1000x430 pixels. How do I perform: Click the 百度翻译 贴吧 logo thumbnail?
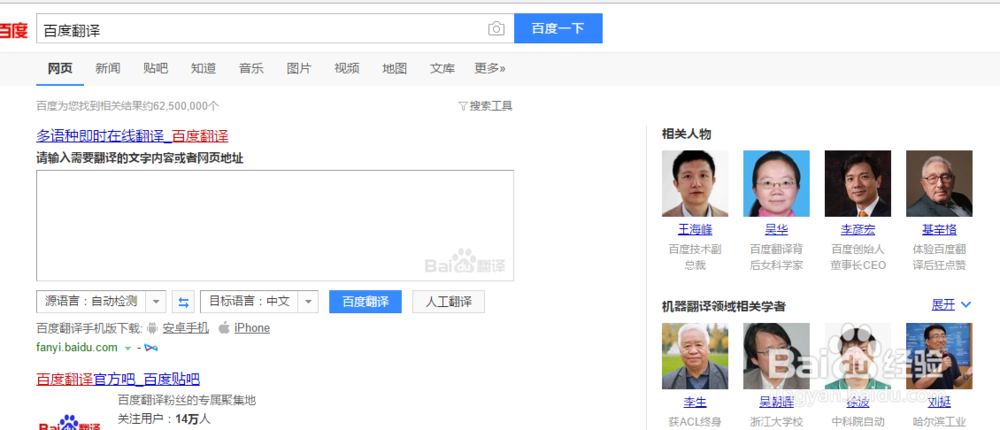pos(70,422)
